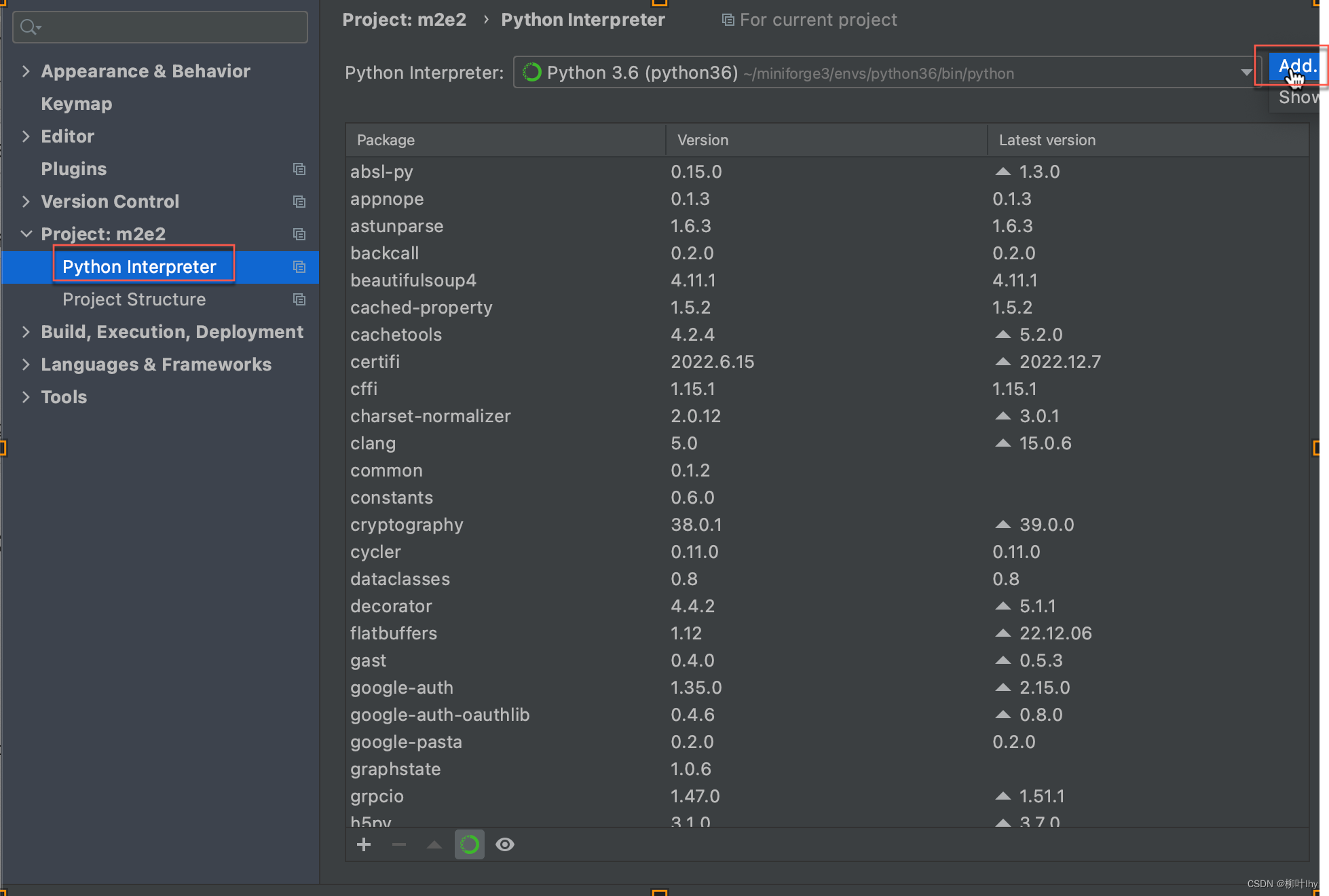Image resolution: width=1329 pixels, height=896 pixels.
Task: Collapse the Project: m2e2 section
Action: coord(26,234)
